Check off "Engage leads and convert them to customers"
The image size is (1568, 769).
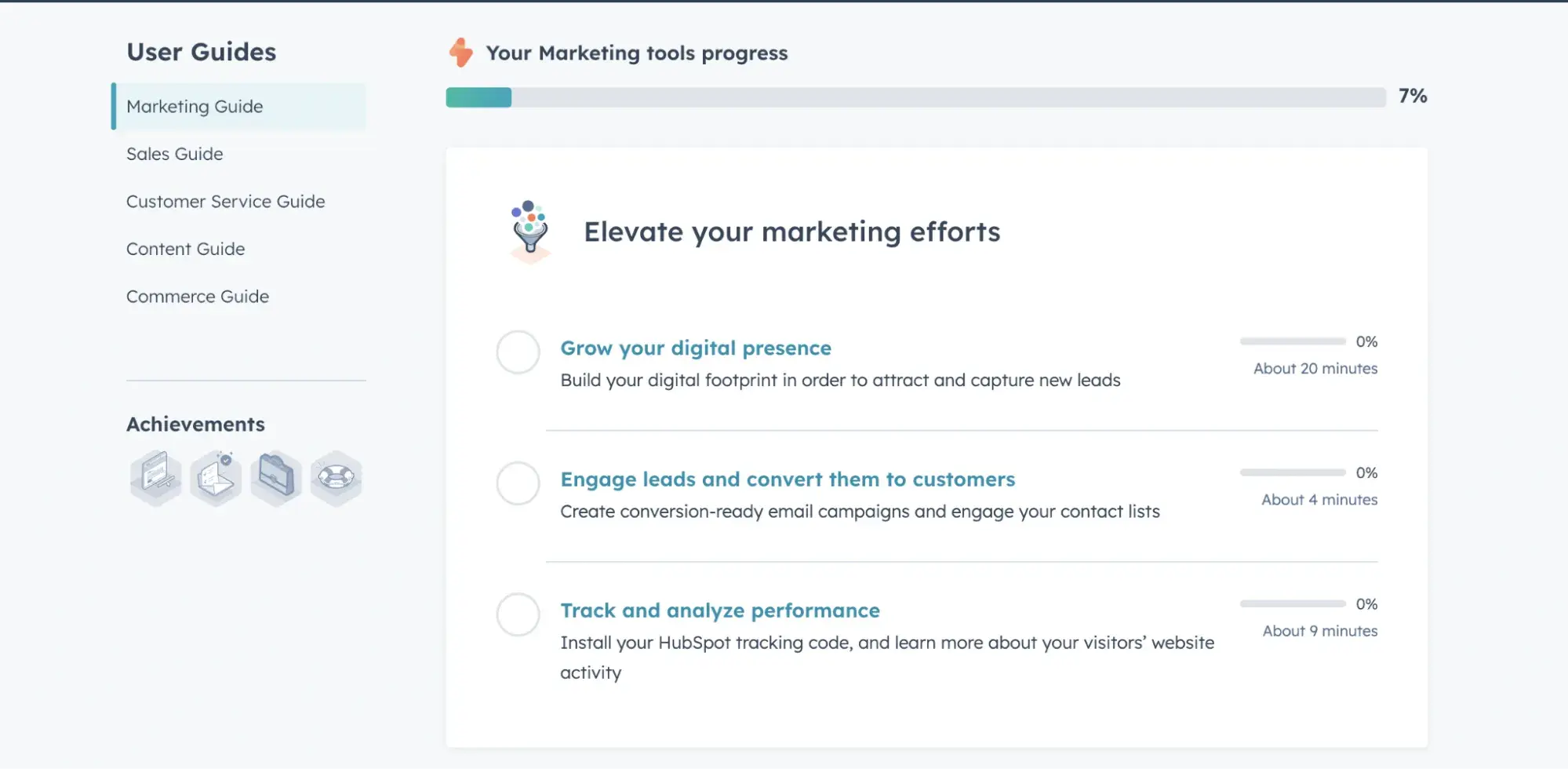tap(518, 483)
